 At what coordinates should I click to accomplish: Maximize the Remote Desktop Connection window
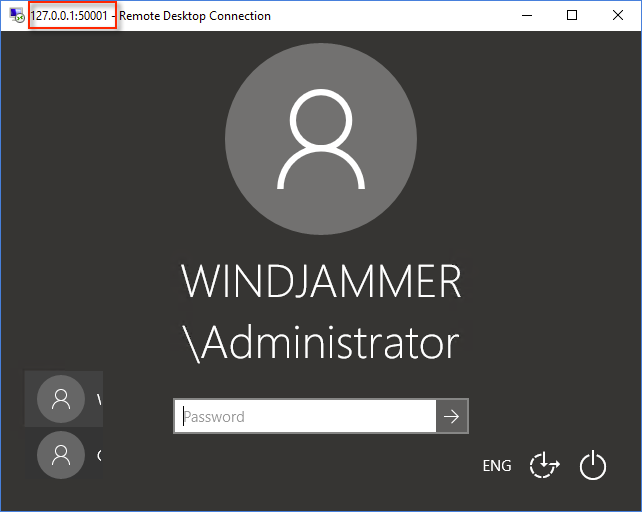(572, 16)
